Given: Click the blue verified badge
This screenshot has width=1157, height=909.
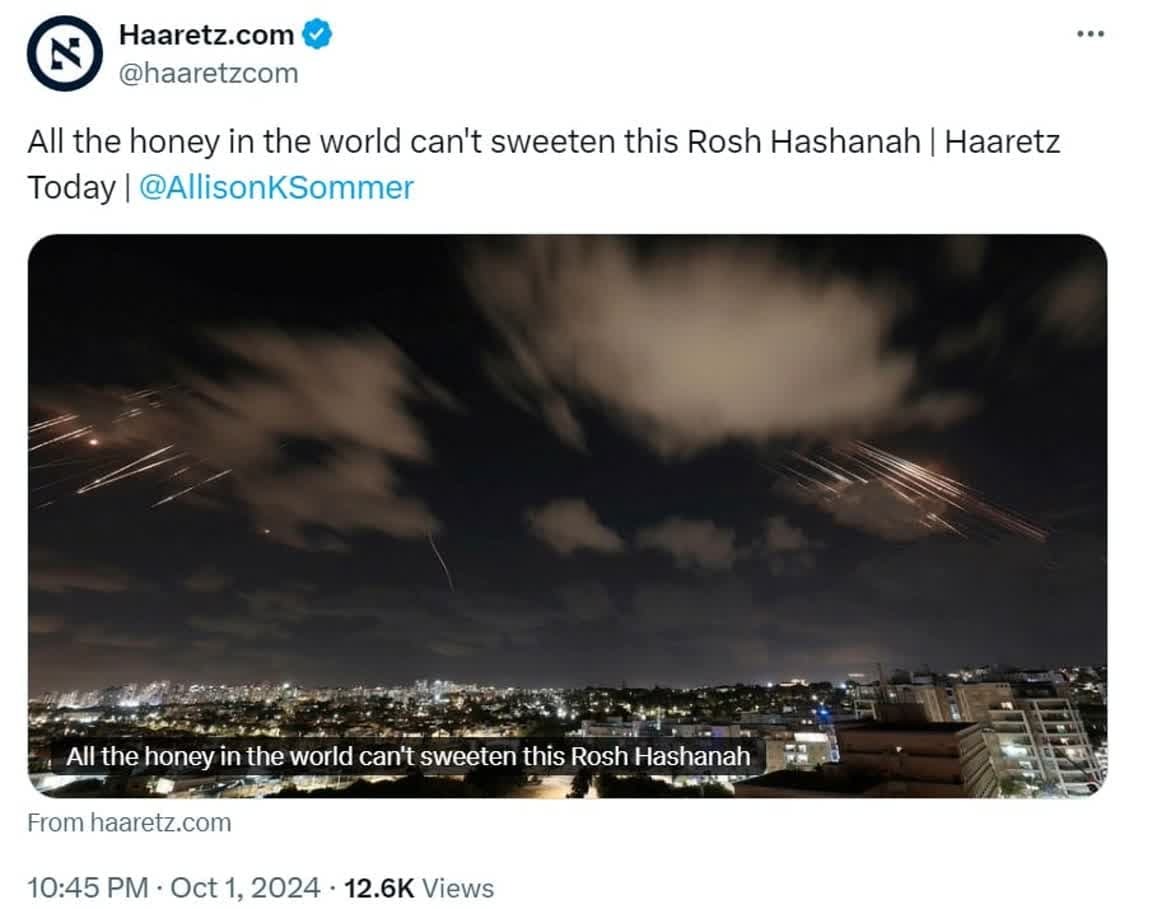Looking at the screenshot, I should pos(317,35).
